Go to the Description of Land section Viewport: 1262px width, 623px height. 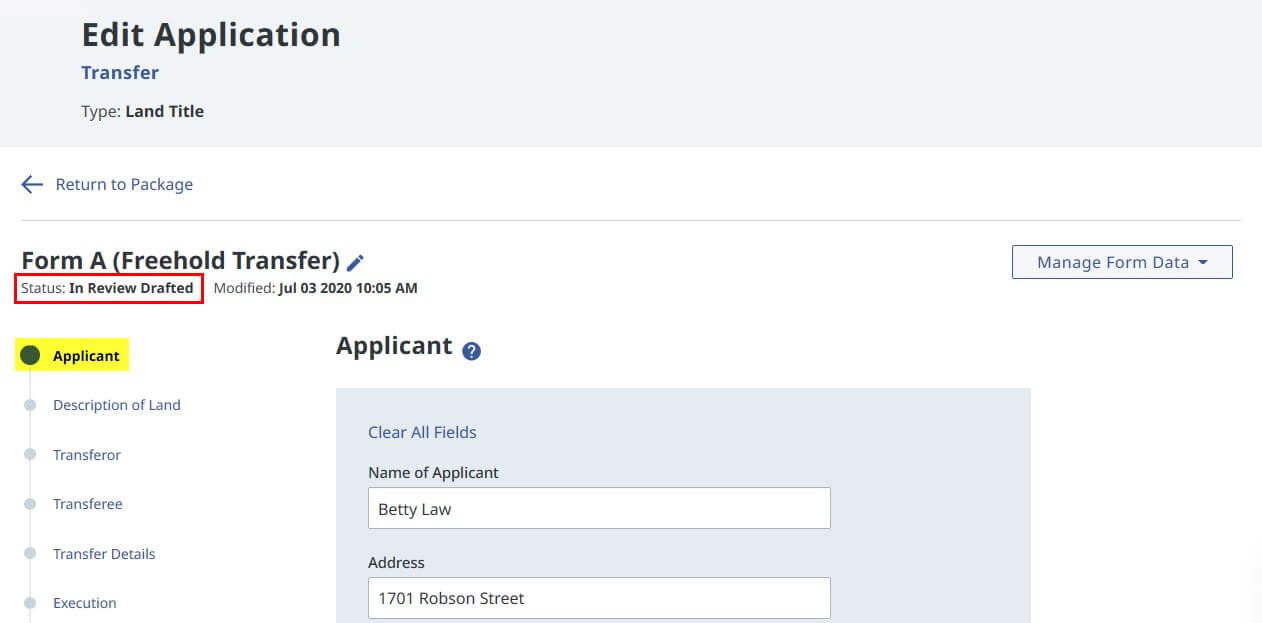(117, 405)
